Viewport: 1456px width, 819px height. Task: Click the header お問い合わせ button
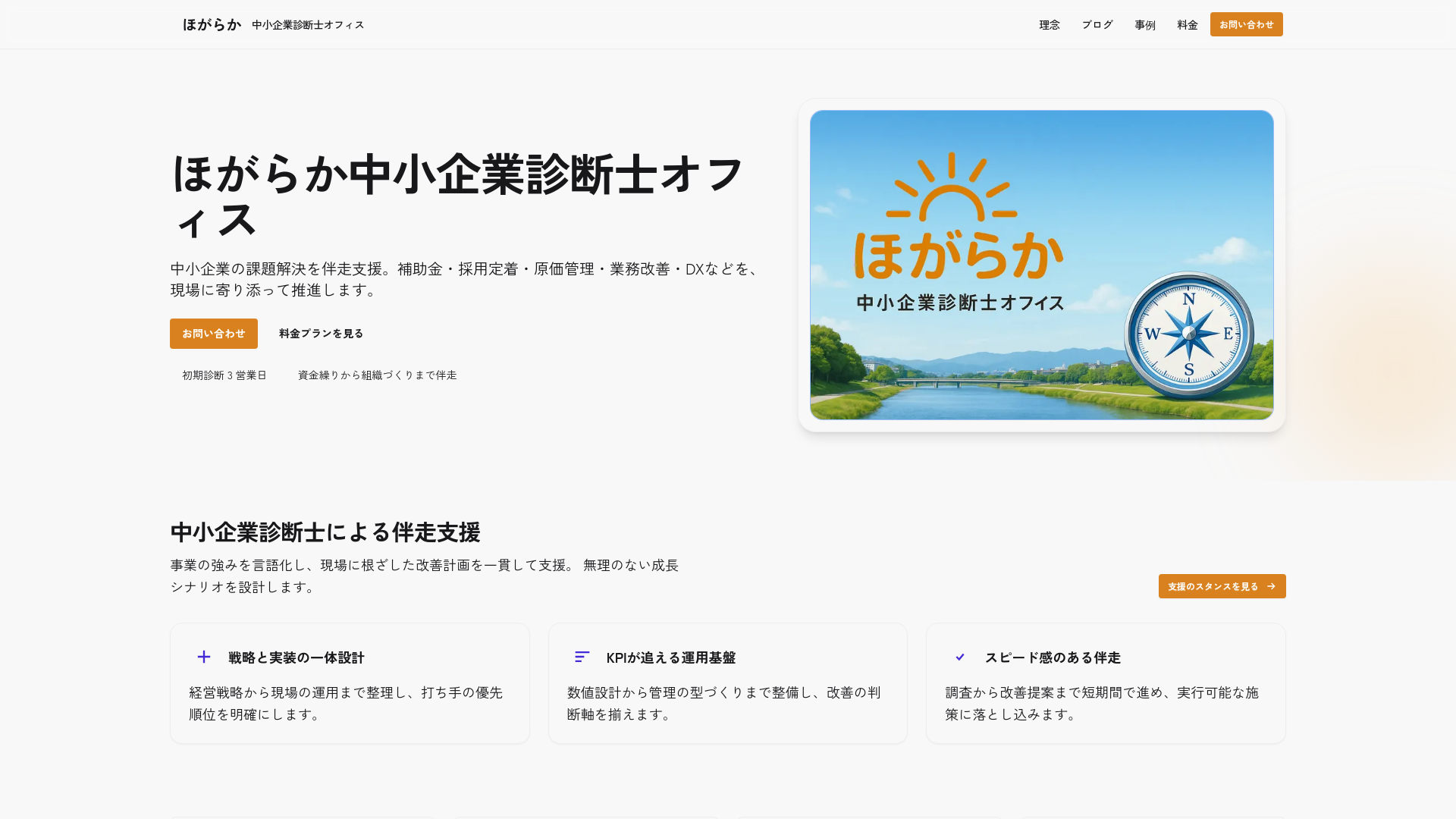coord(1247,24)
